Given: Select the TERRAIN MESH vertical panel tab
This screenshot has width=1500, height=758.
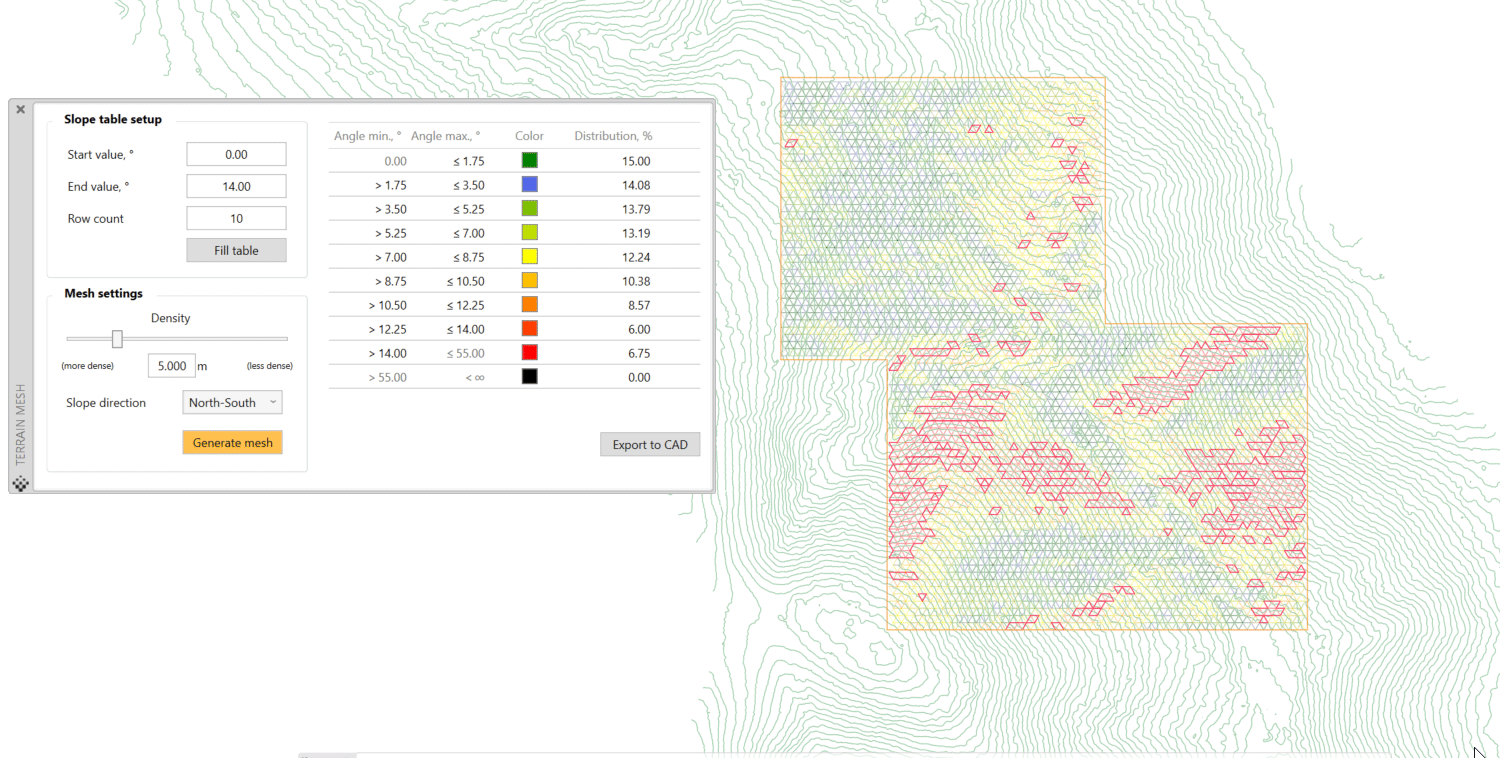Looking at the screenshot, I should [x=19, y=420].
